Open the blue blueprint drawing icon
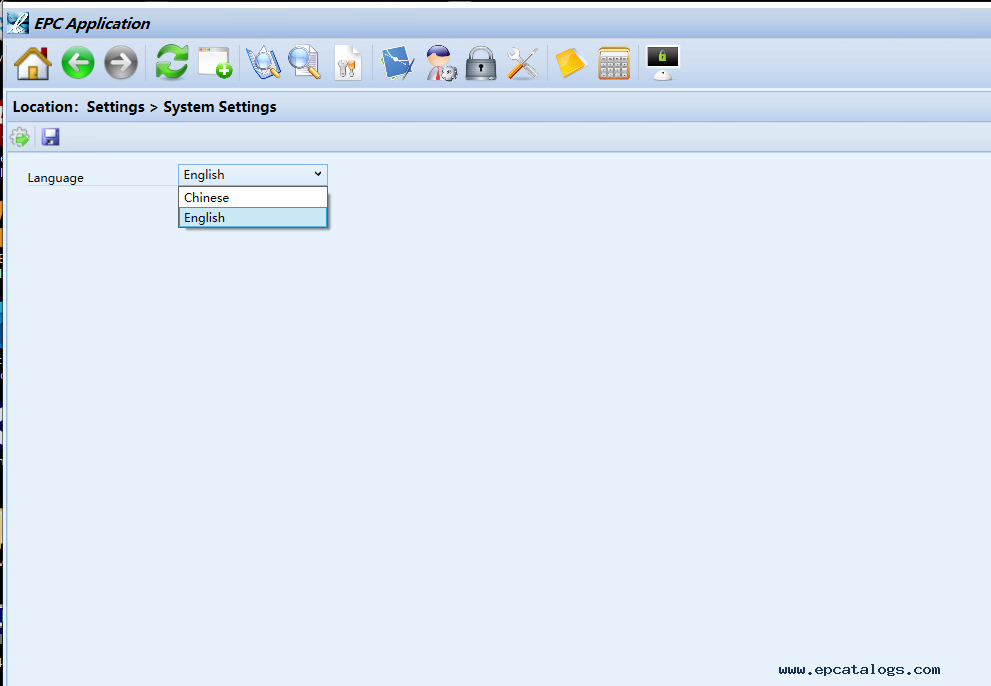The height and width of the screenshot is (686, 991). click(398, 63)
